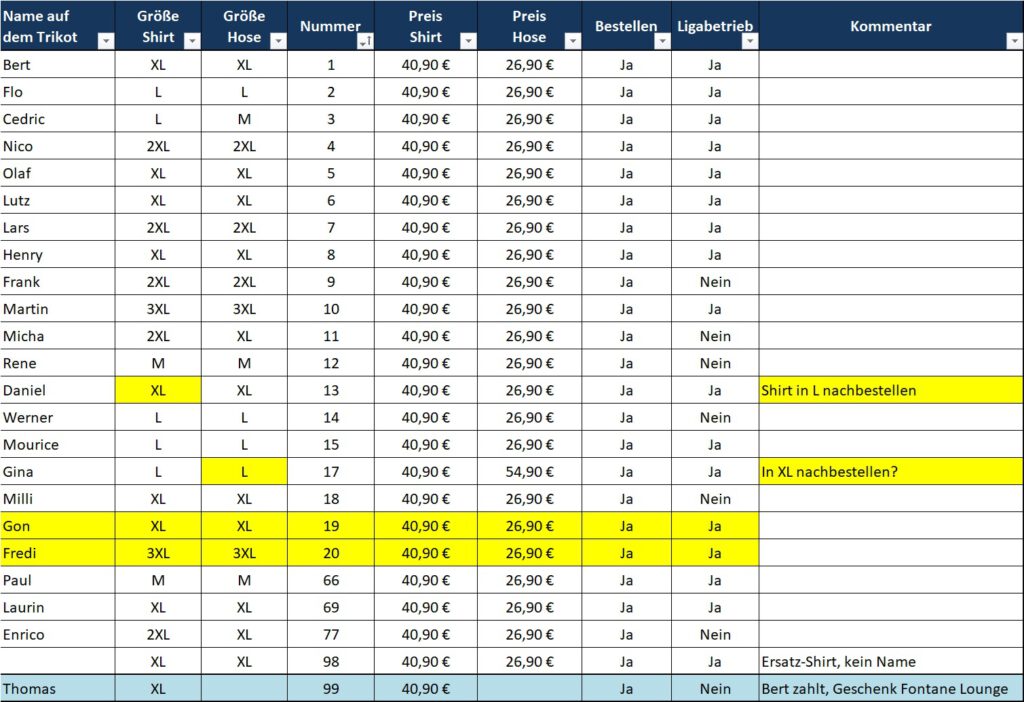Select the yellow 'Shirt in L nachbestellen' comment cell

(890, 390)
